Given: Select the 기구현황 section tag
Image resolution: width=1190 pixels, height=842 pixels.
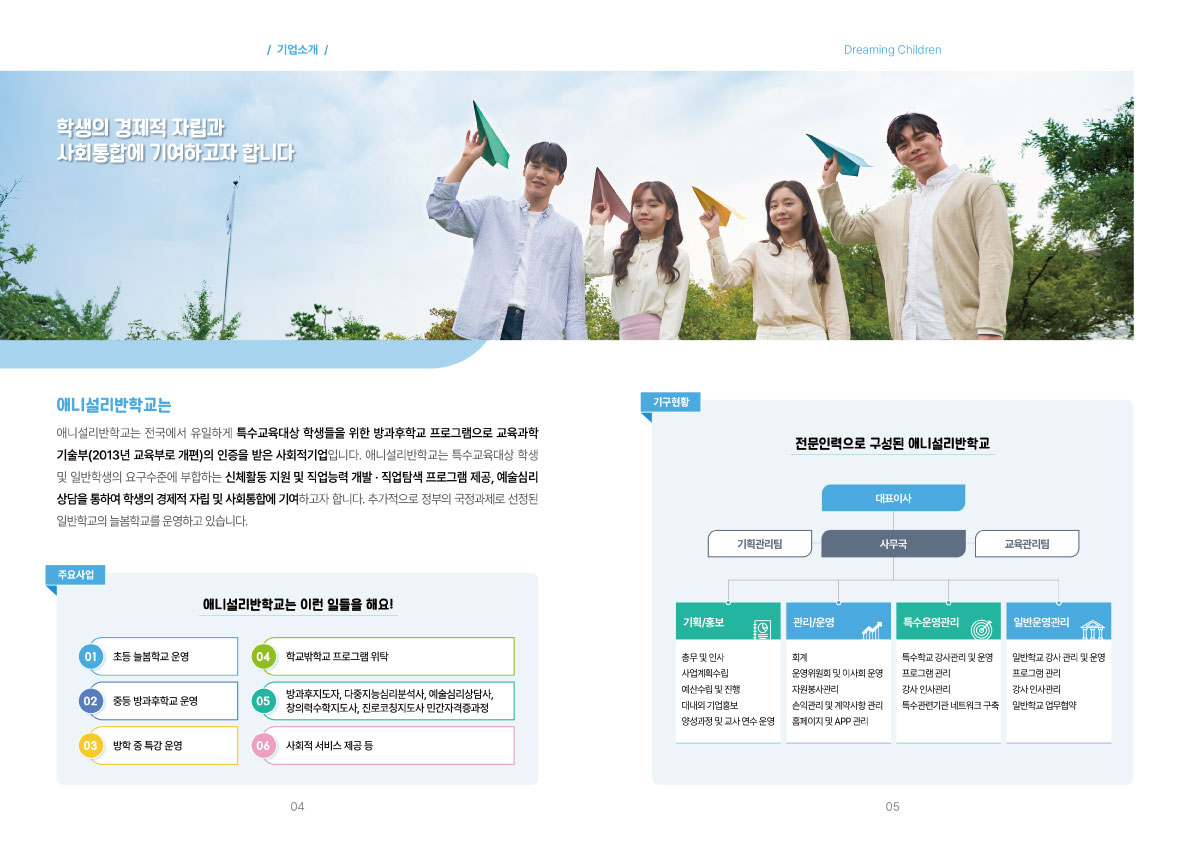Looking at the screenshot, I should coord(670,402).
